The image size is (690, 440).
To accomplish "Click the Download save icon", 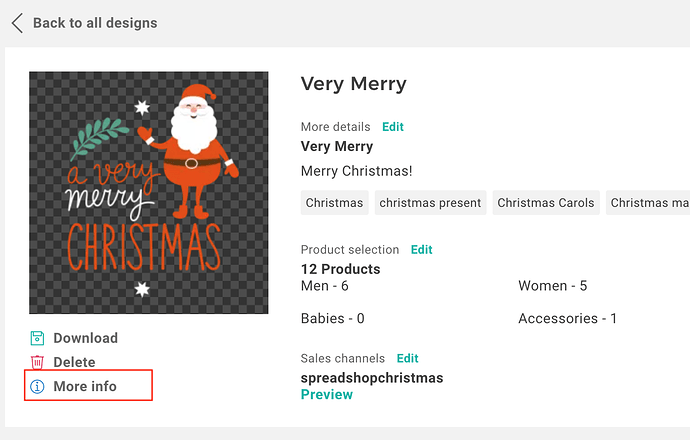I will pos(37,338).
